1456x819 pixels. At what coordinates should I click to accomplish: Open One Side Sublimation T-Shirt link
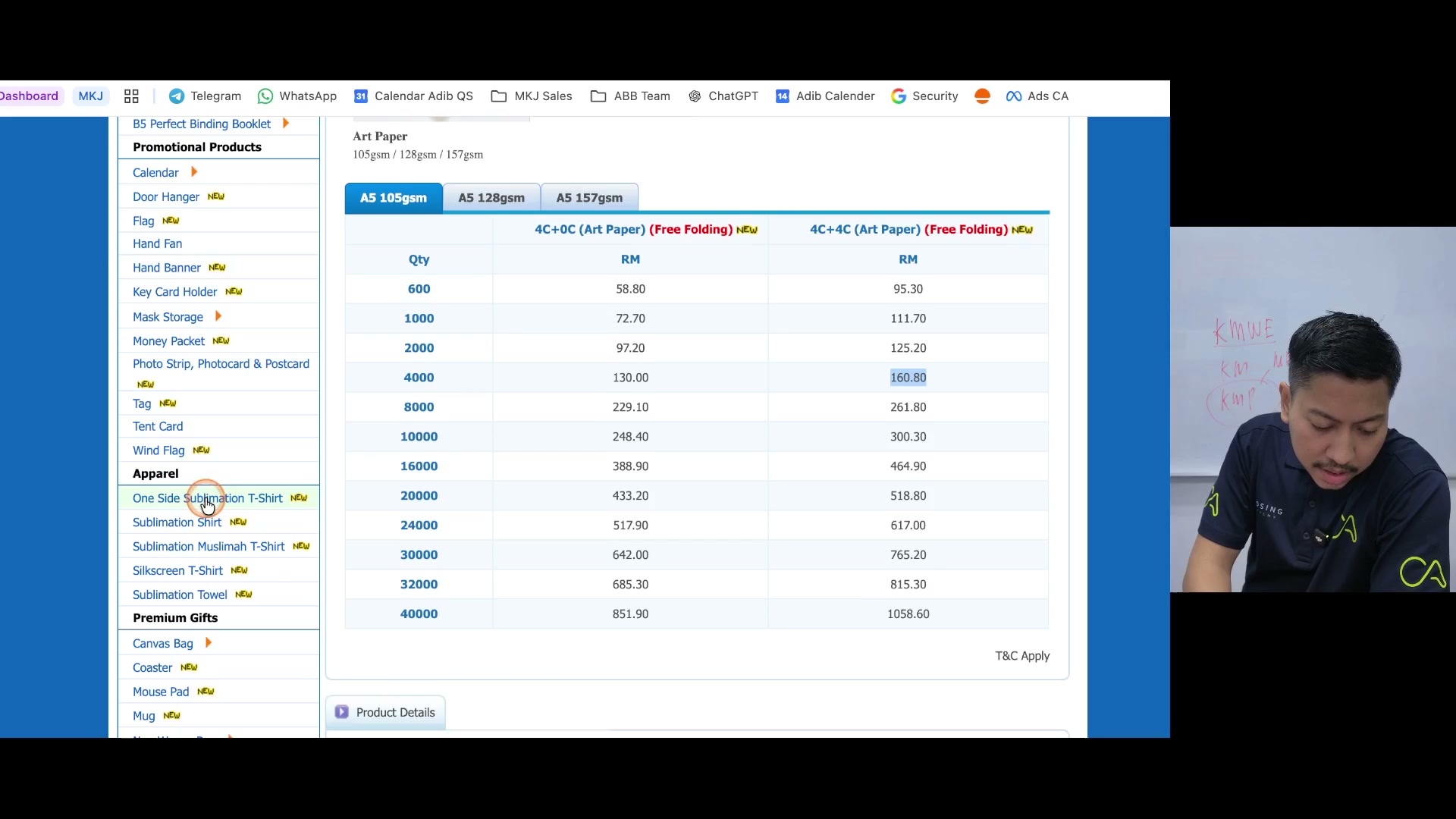(208, 498)
